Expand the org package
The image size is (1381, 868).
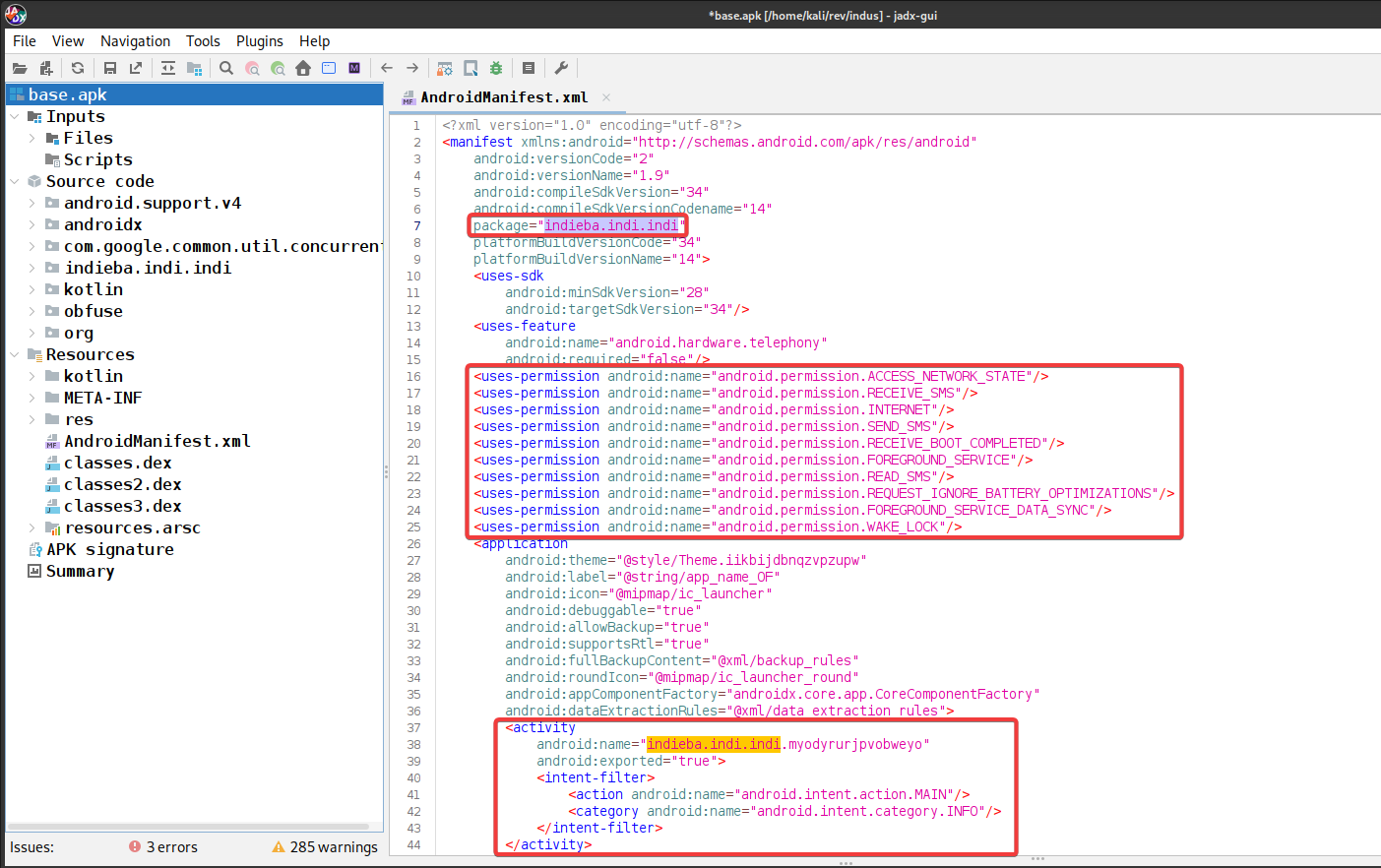31,333
